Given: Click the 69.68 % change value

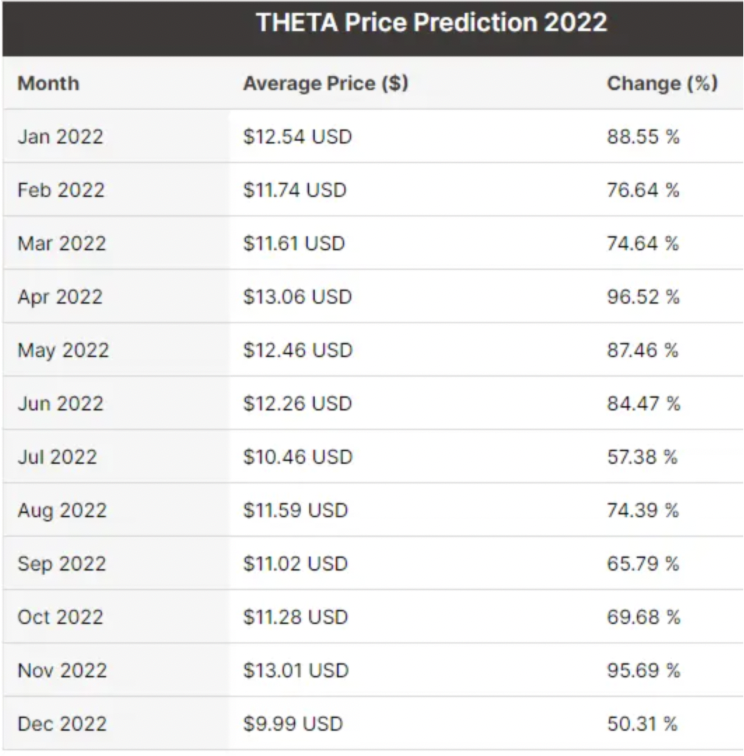Looking at the screenshot, I should [643, 617].
